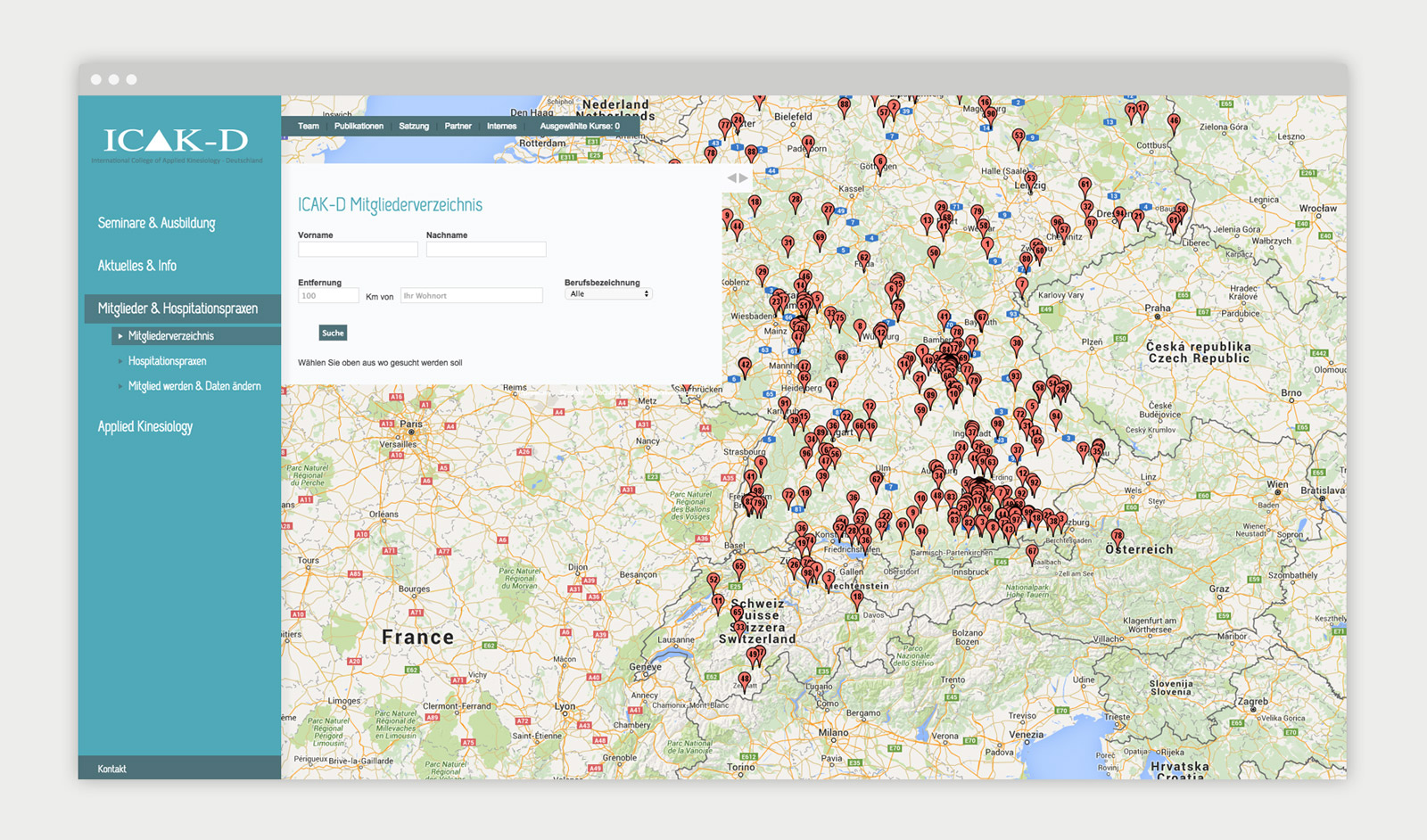The image size is (1427, 840).
Task: Select map marker 44 at Paderborn
Action: pyautogui.click(x=808, y=144)
